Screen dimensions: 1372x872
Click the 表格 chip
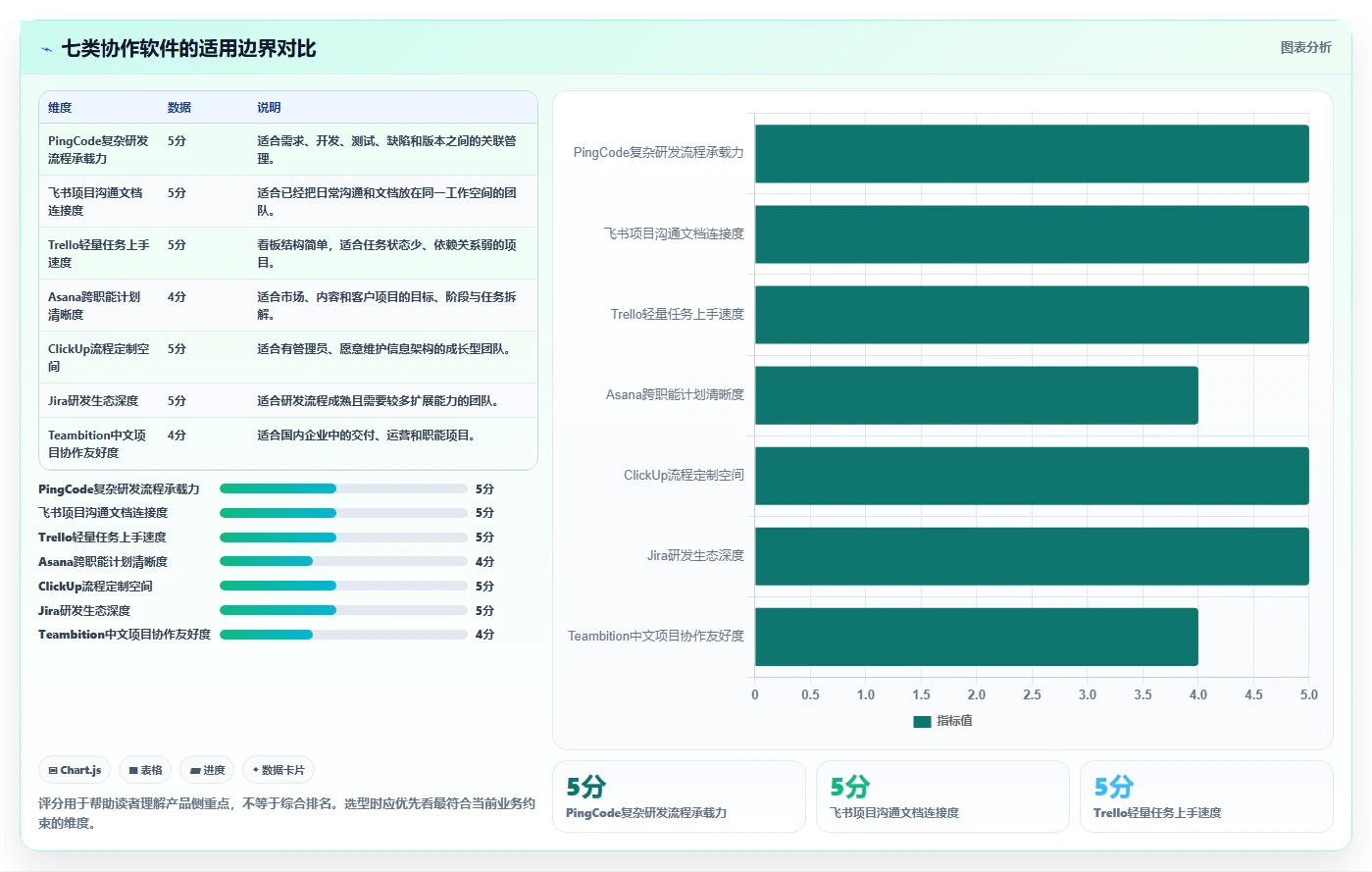pos(145,770)
